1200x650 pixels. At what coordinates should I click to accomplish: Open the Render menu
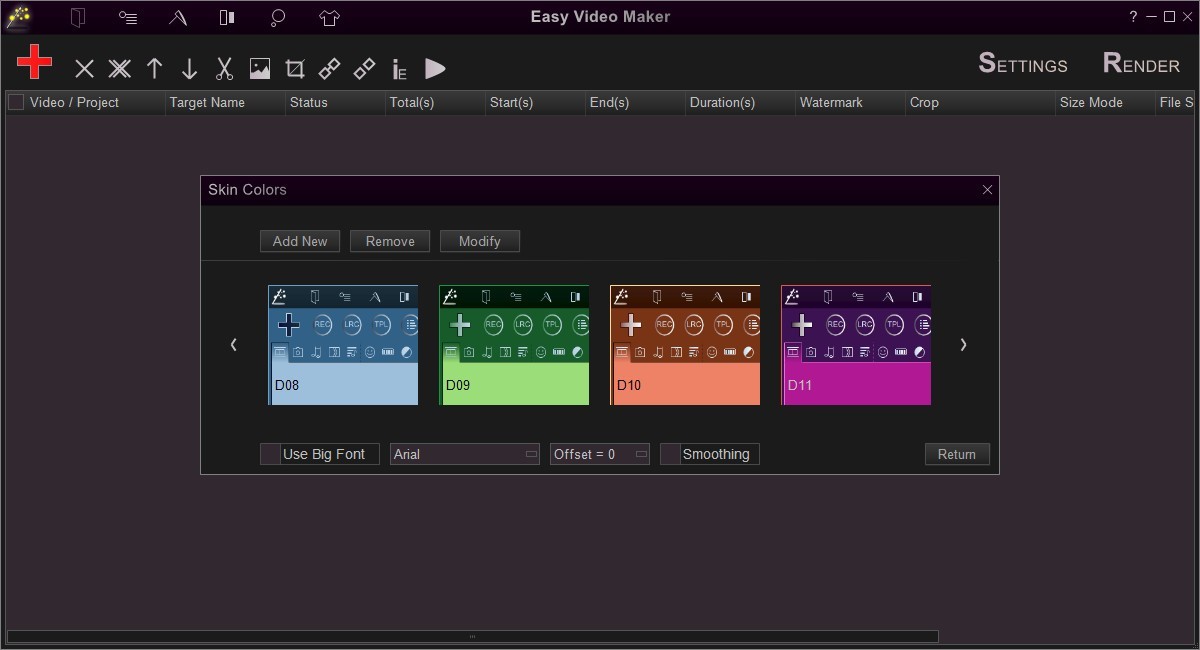click(x=1139, y=64)
